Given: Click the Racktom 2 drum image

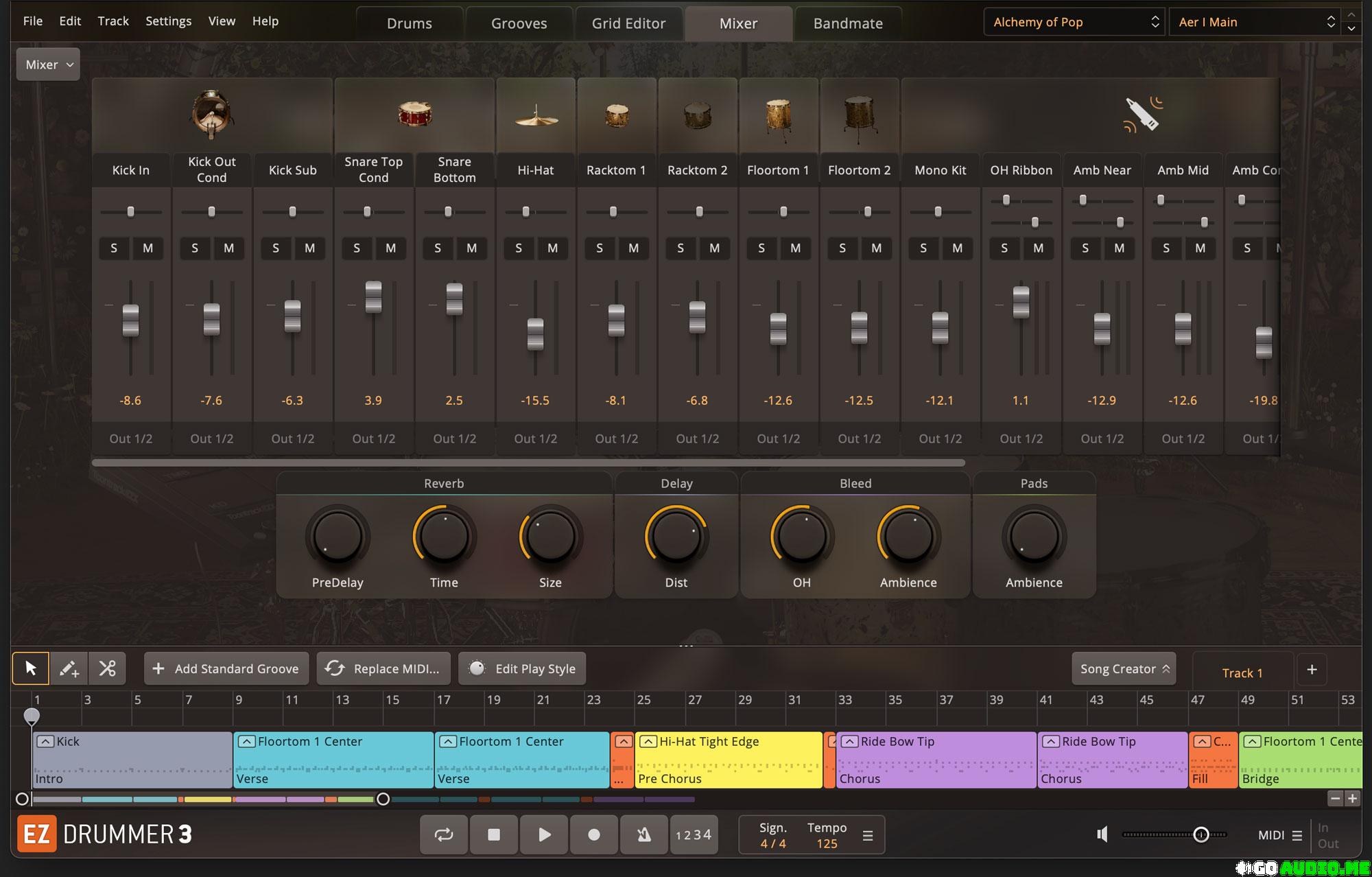Looking at the screenshot, I should pyautogui.click(x=698, y=115).
